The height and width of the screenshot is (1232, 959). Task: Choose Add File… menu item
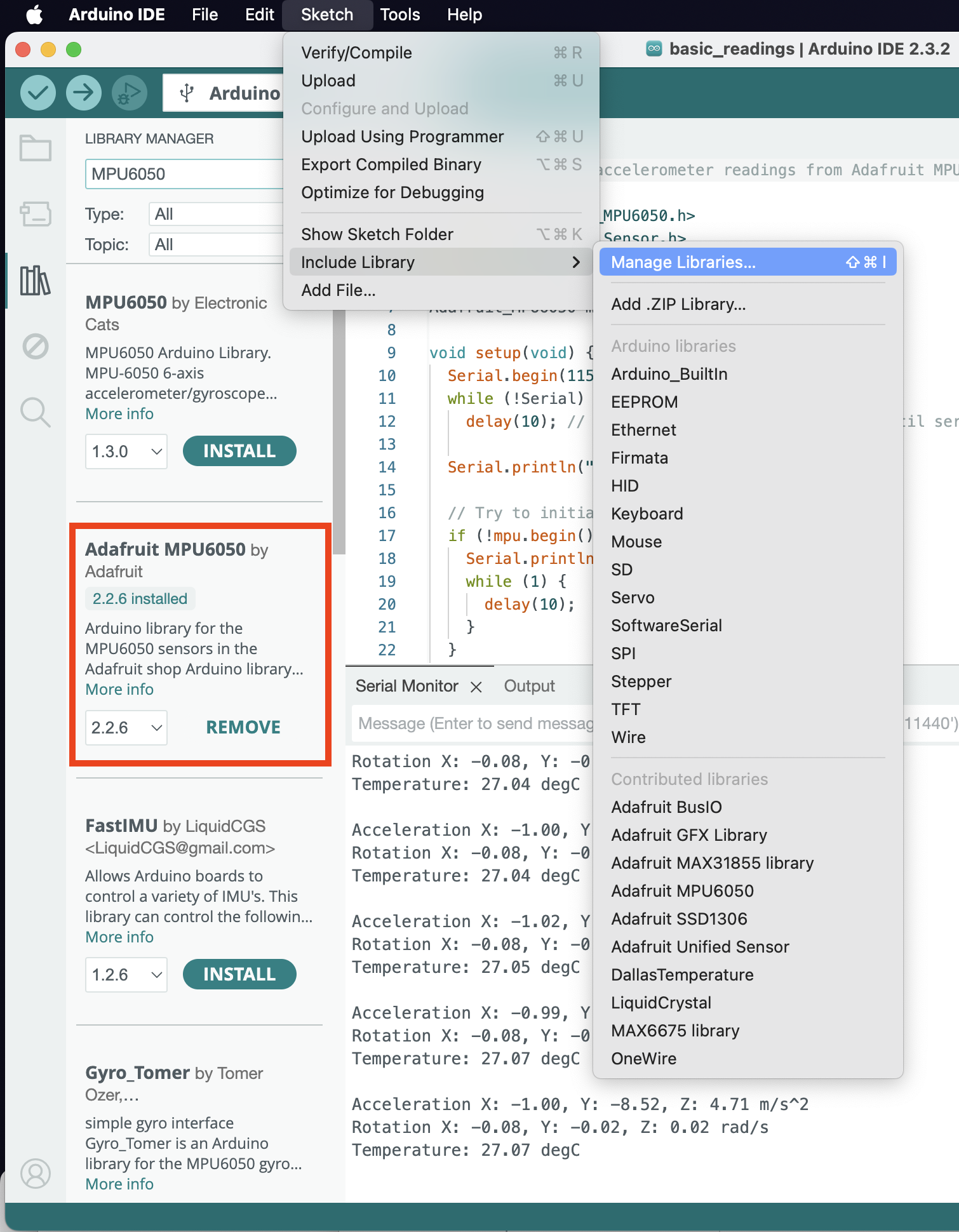point(441,290)
